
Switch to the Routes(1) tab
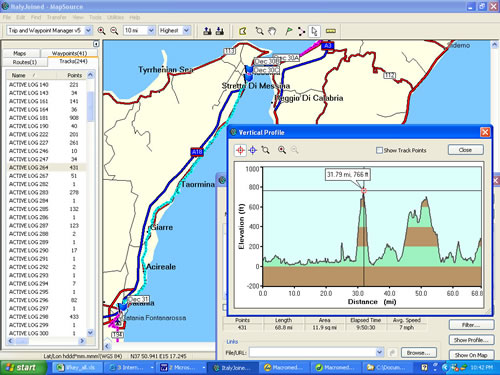click(25, 62)
